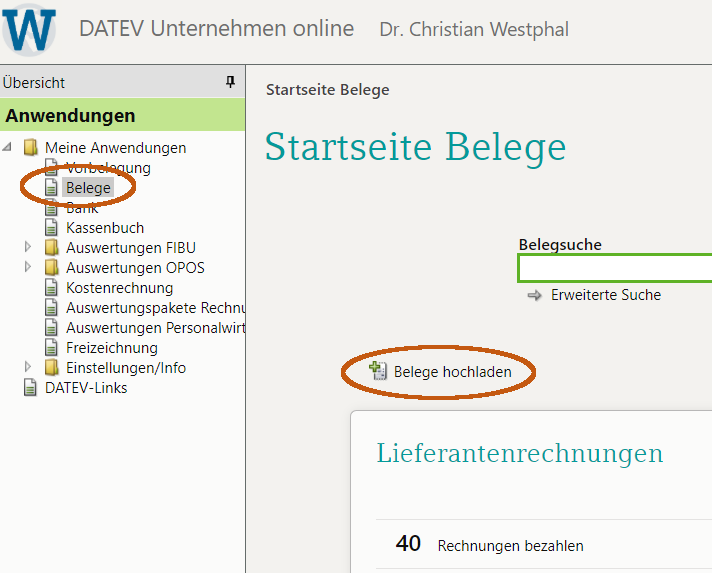712x573 pixels.
Task: Click the Dr. Christian Westphal header name
Action: click(474, 30)
